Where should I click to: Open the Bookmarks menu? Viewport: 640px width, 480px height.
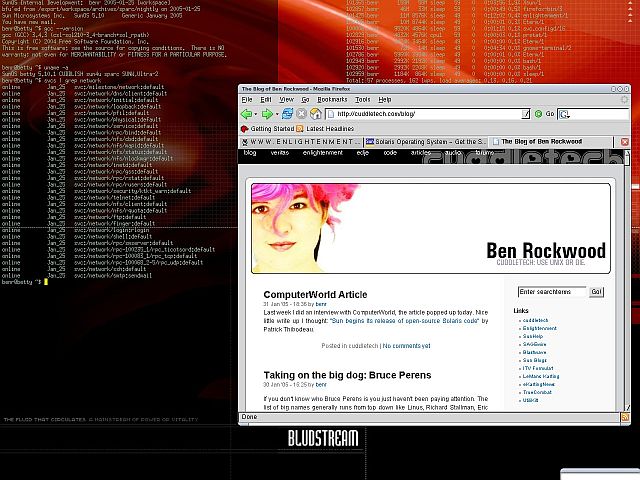click(x=332, y=100)
